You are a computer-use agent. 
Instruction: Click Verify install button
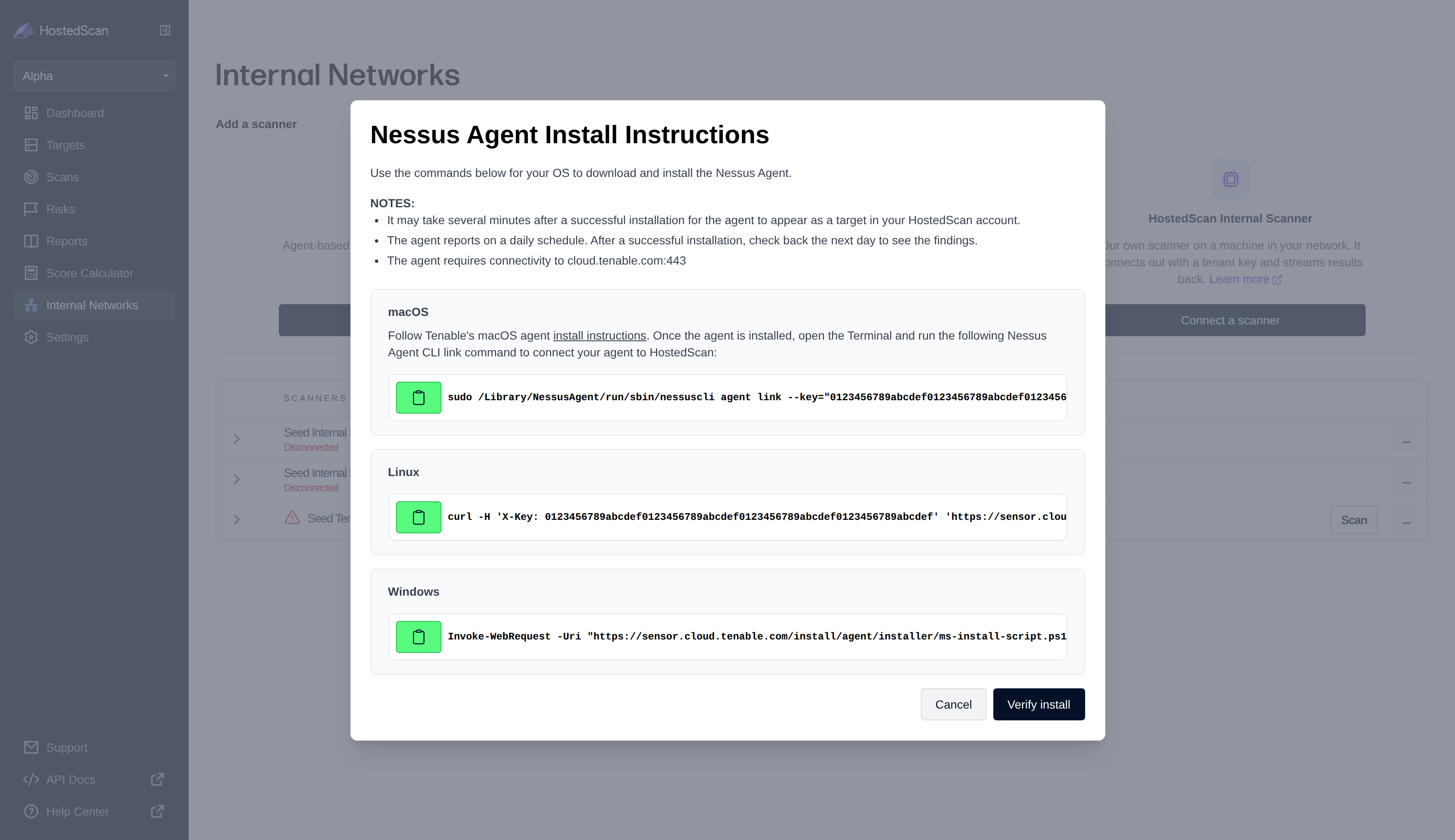pyautogui.click(x=1038, y=704)
